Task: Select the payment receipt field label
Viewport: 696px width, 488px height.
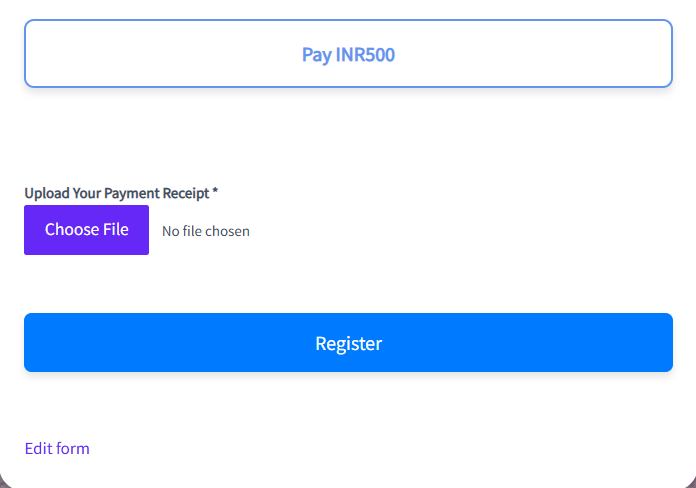Action: point(120,192)
